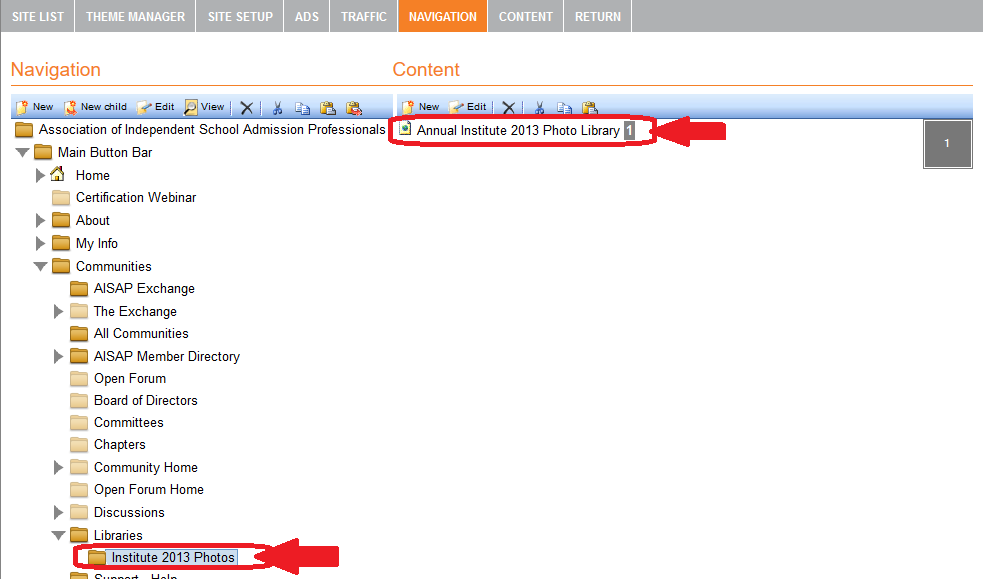Select The Exchange folder
The height and width of the screenshot is (579, 983).
(x=135, y=311)
